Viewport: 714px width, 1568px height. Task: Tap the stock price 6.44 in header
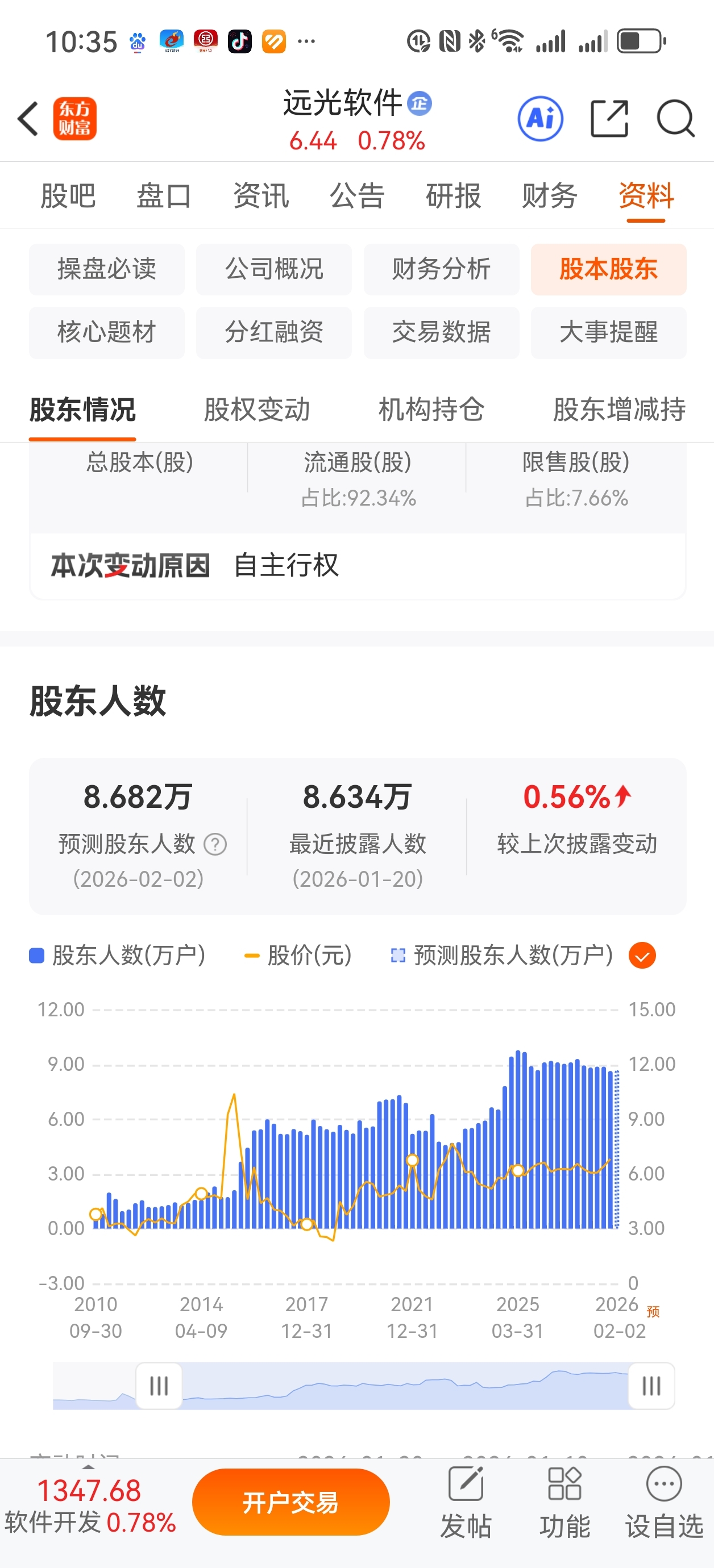coord(313,141)
